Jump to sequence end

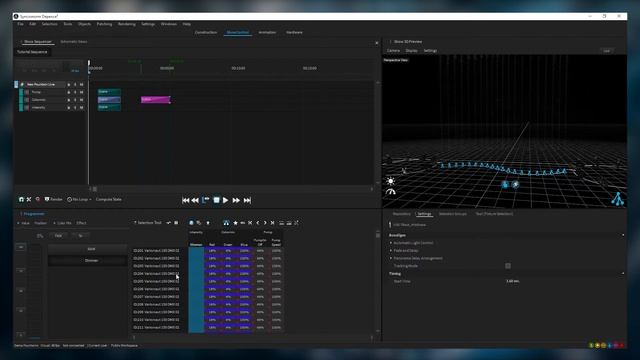coord(247,200)
